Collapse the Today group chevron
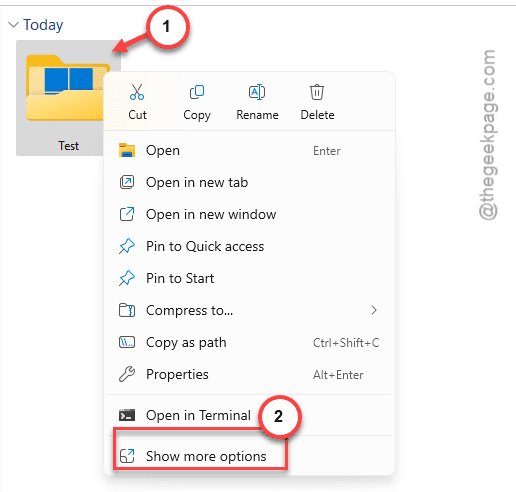 pos(13,25)
